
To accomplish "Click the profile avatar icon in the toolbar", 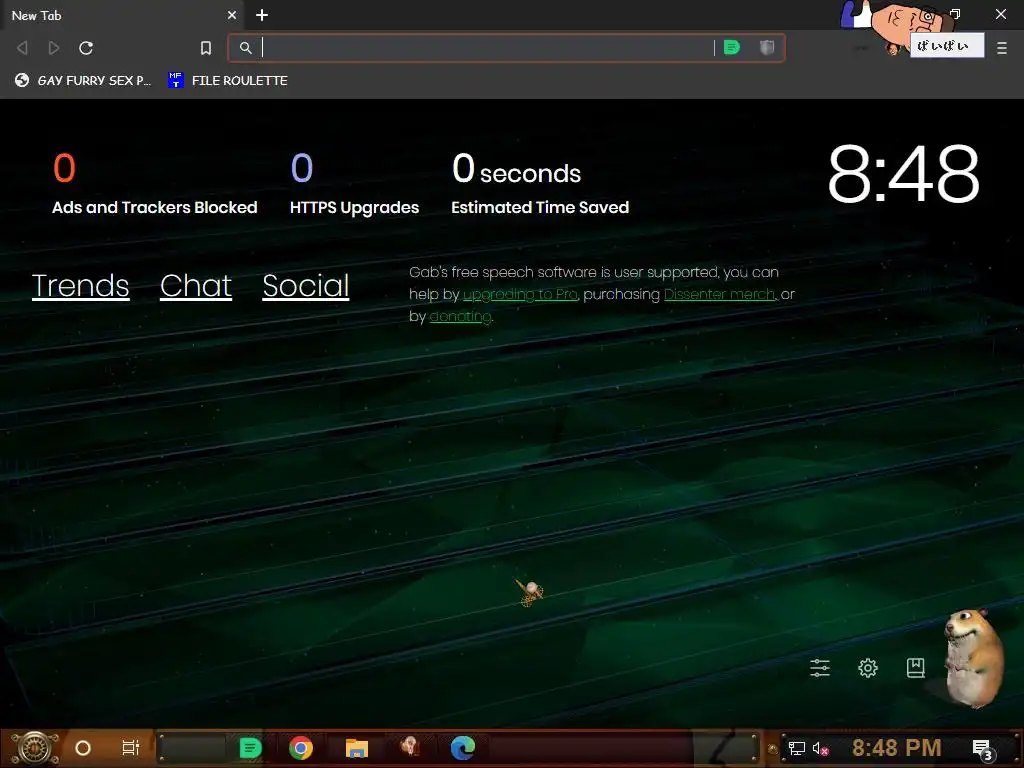I will pos(892,47).
